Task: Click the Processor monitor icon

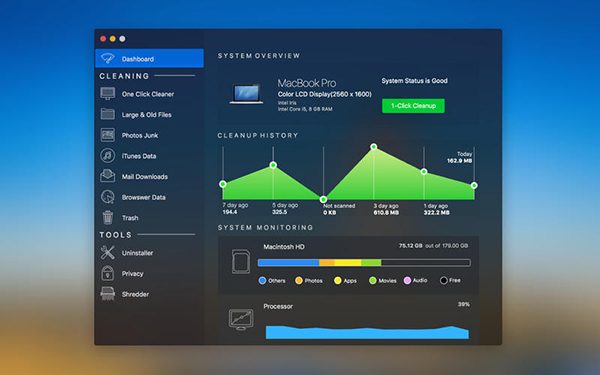Action: (x=241, y=320)
